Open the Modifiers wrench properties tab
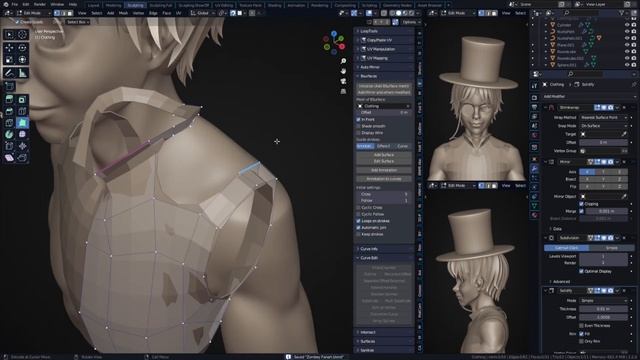 tap(534, 168)
